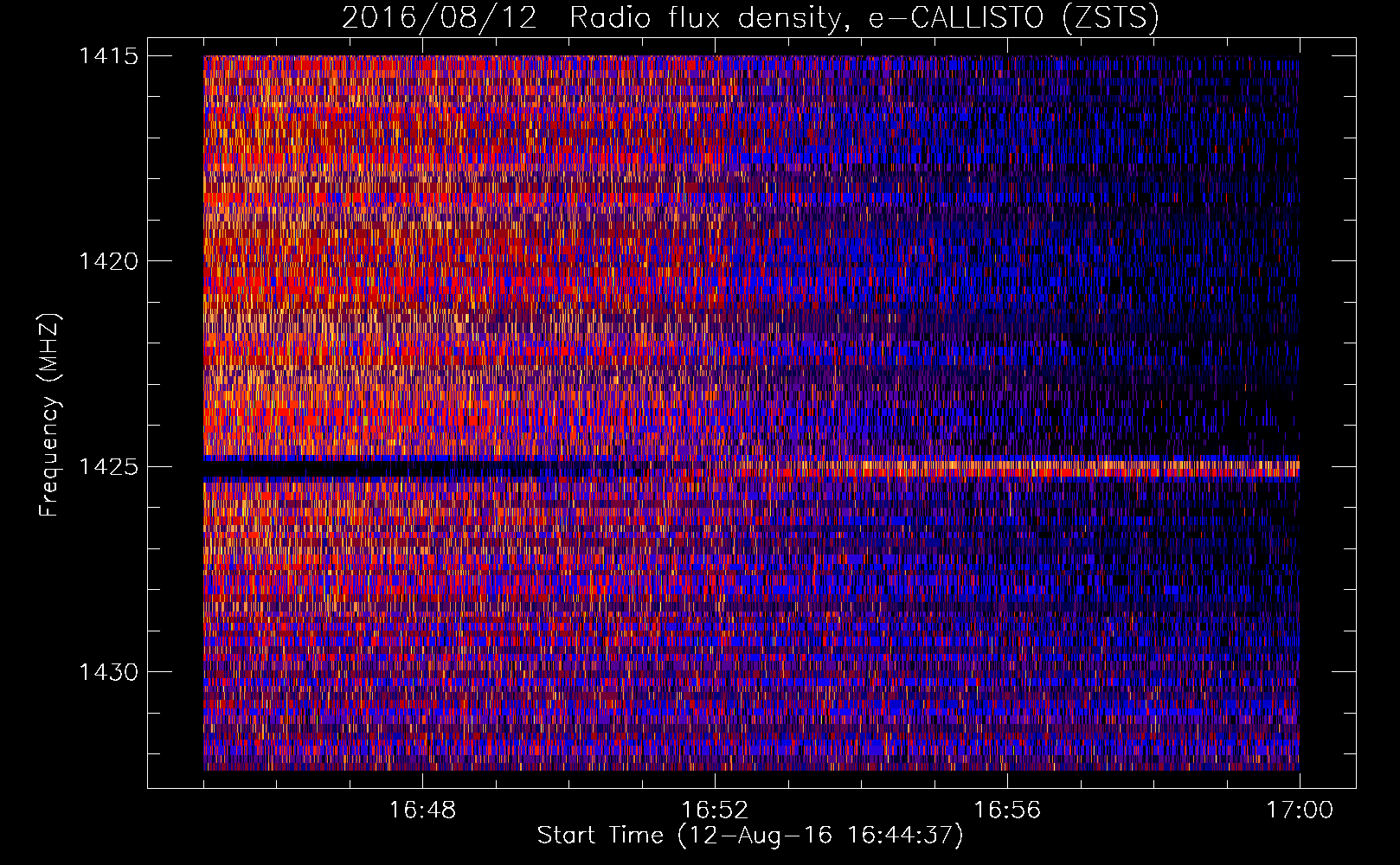The height and width of the screenshot is (865, 1400).
Task: Click the 1425 frequency tick label
Action: point(108,467)
